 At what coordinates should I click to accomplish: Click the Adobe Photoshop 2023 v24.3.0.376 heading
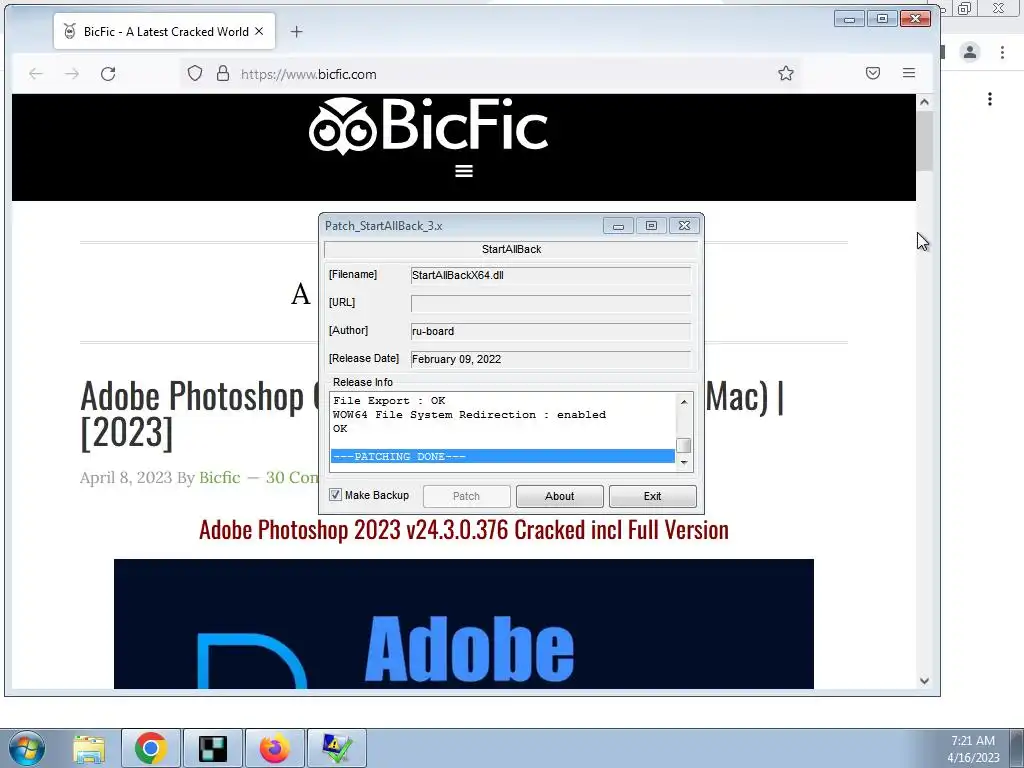coord(464,530)
